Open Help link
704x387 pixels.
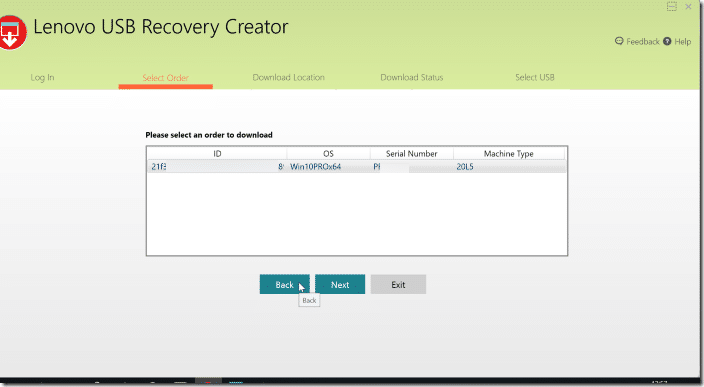(682, 42)
